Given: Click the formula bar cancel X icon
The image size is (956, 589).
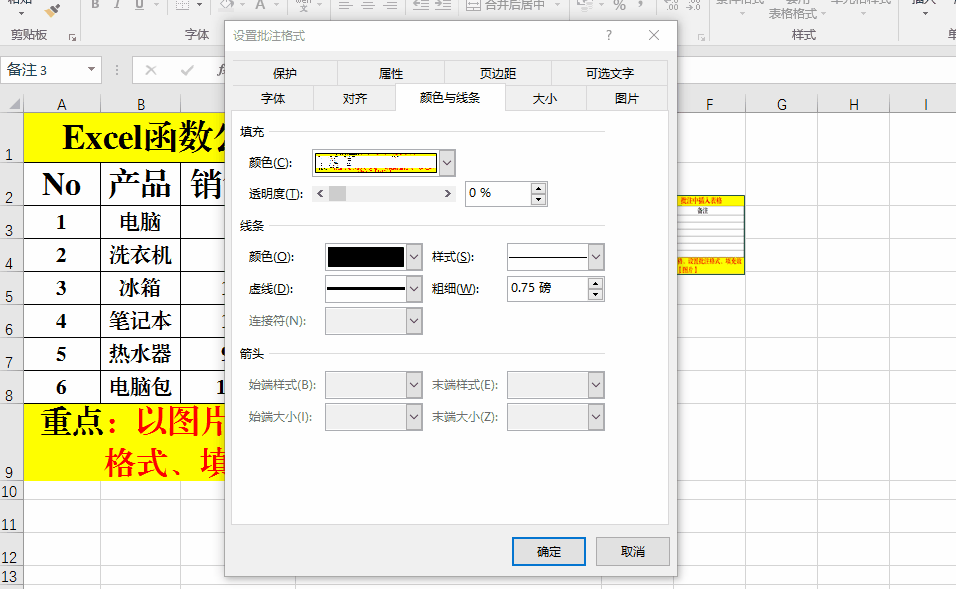Looking at the screenshot, I should (151, 70).
